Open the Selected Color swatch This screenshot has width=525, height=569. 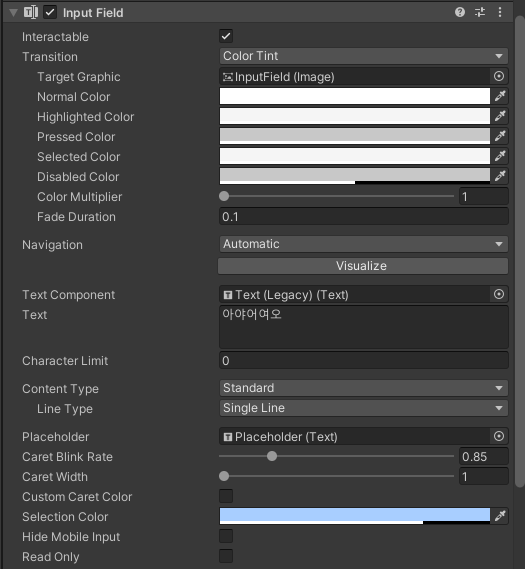pyautogui.click(x=355, y=156)
